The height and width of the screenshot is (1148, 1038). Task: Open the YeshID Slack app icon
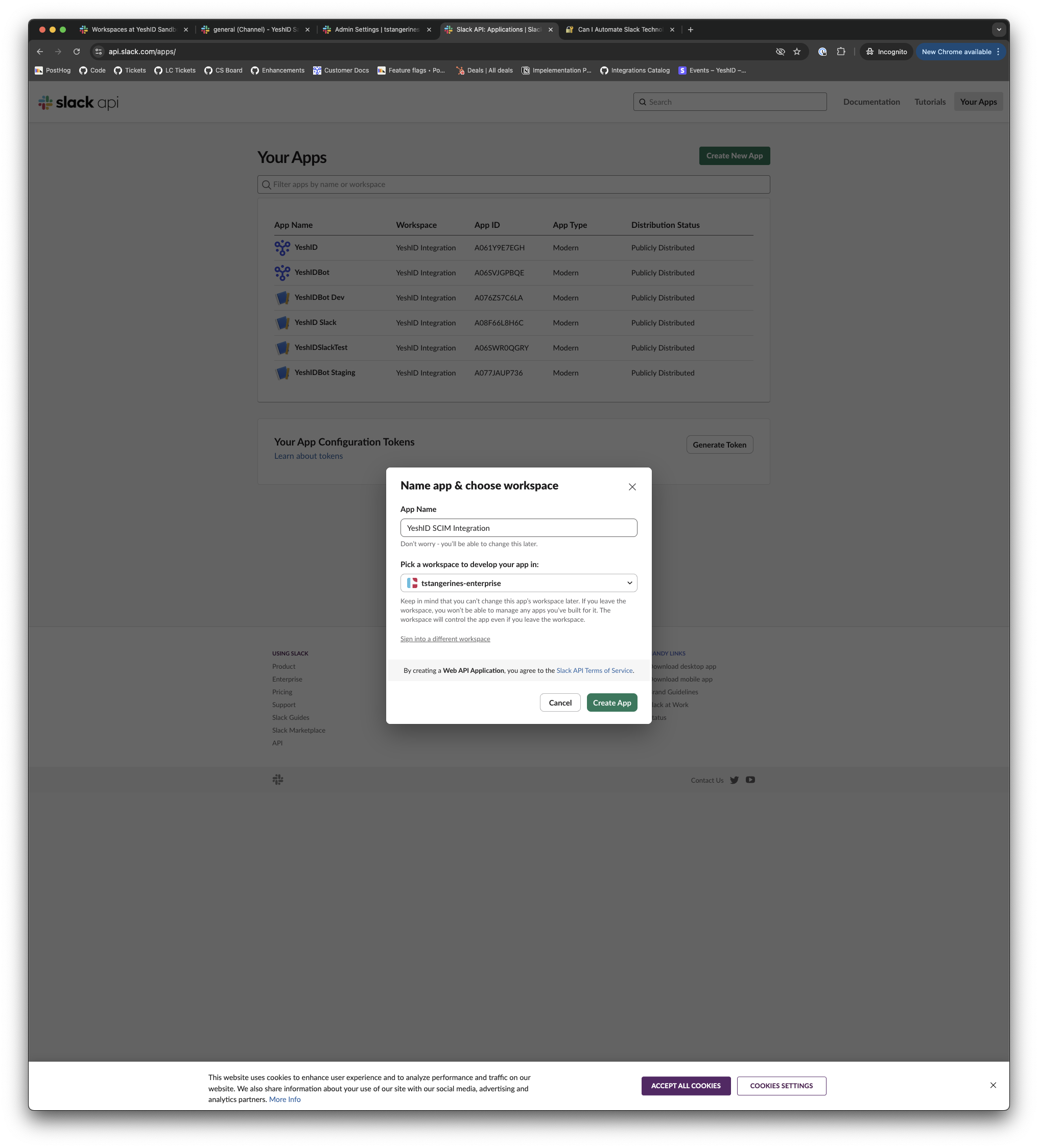coord(282,323)
